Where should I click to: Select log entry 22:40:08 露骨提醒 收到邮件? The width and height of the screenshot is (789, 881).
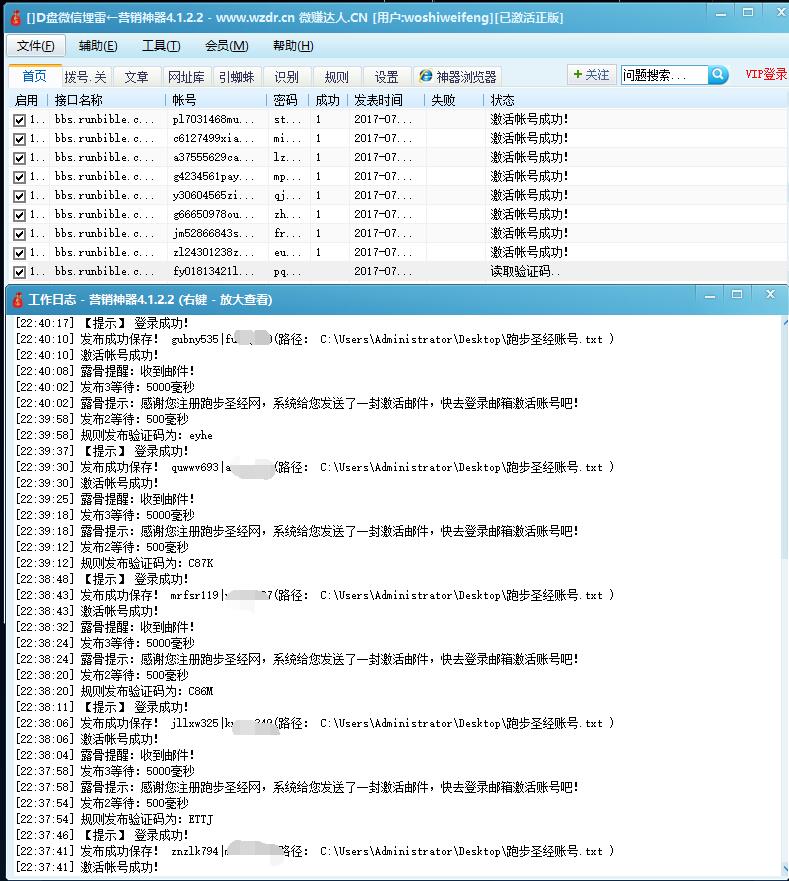pyautogui.click(x=105, y=371)
